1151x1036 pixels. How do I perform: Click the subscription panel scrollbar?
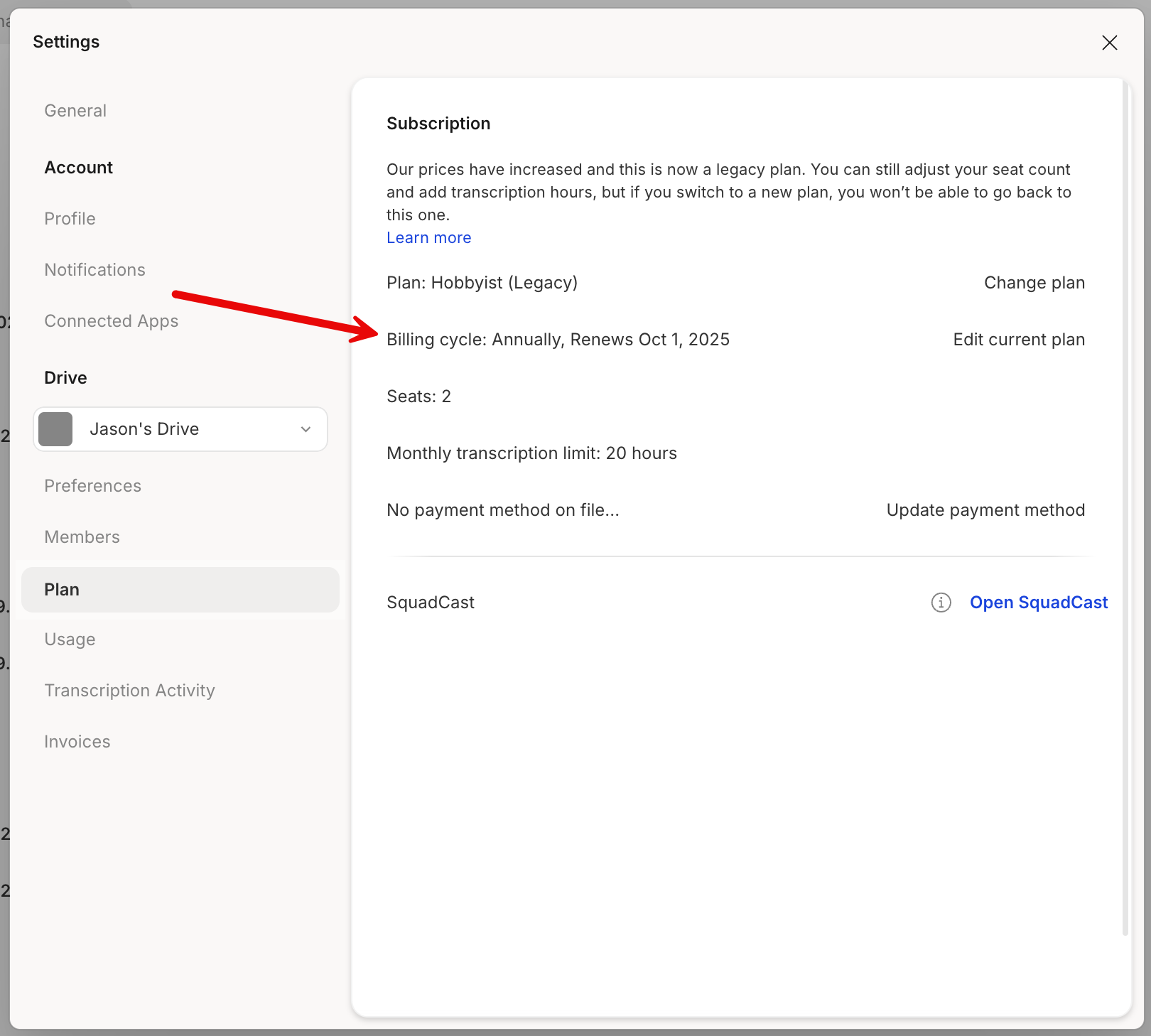1125,497
